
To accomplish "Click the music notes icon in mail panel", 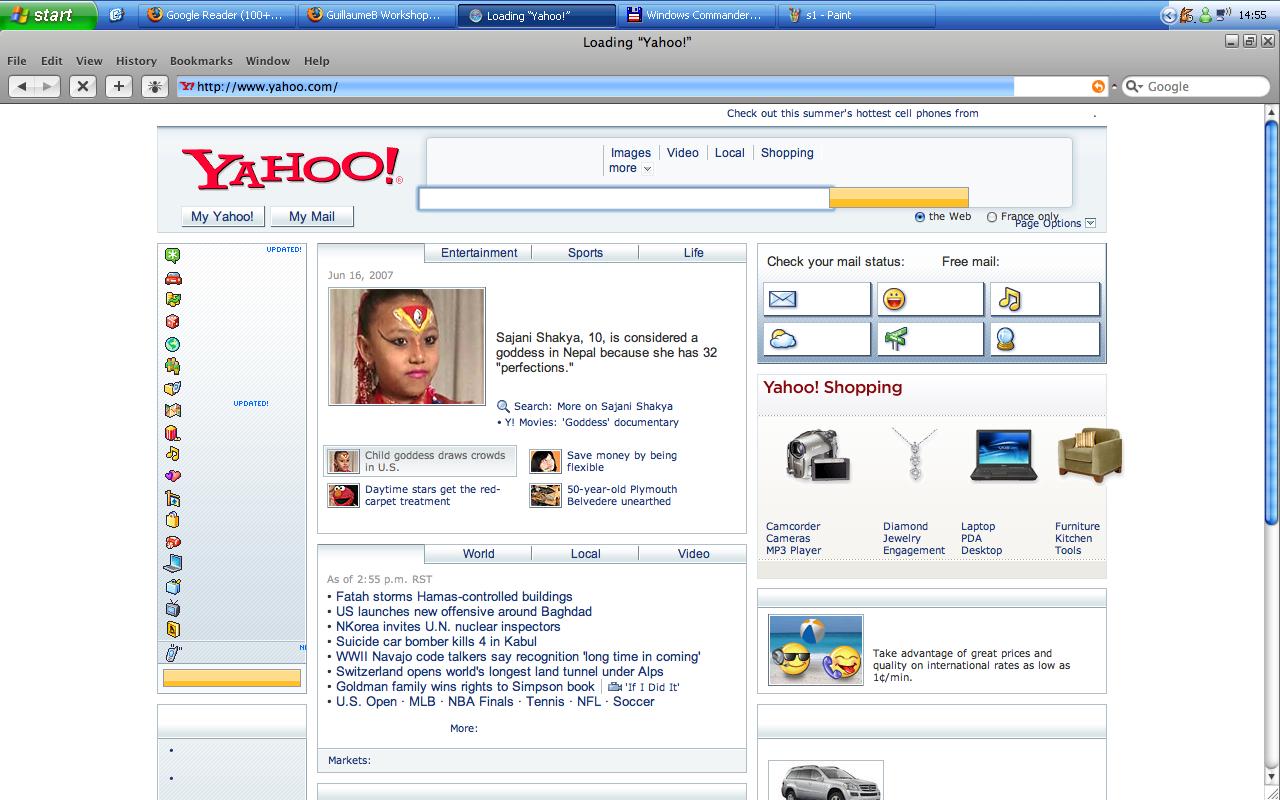I will coord(1009,299).
